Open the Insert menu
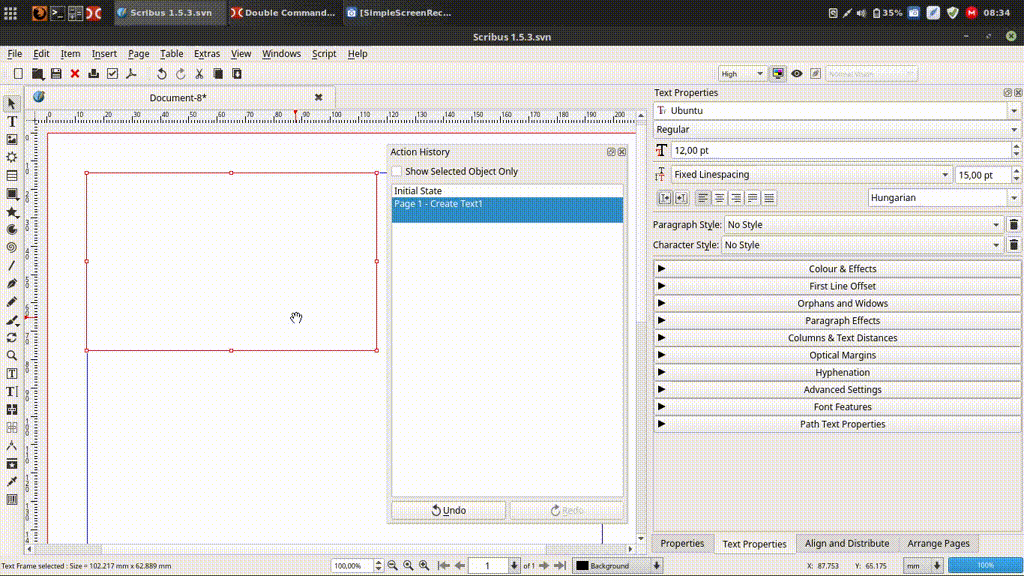Image resolution: width=1024 pixels, height=576 pixels. (104, 54)
